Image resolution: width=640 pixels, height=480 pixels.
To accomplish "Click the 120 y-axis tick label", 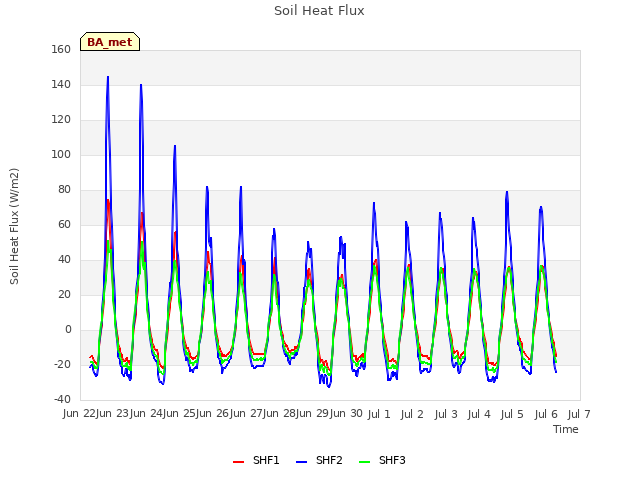I will (x=61, y=120).
